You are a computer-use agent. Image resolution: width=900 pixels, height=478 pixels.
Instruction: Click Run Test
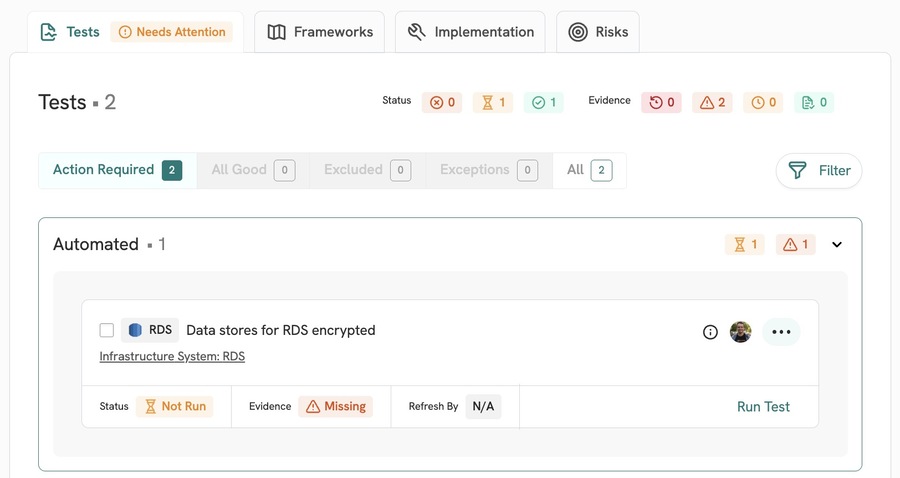pos(763,407)
